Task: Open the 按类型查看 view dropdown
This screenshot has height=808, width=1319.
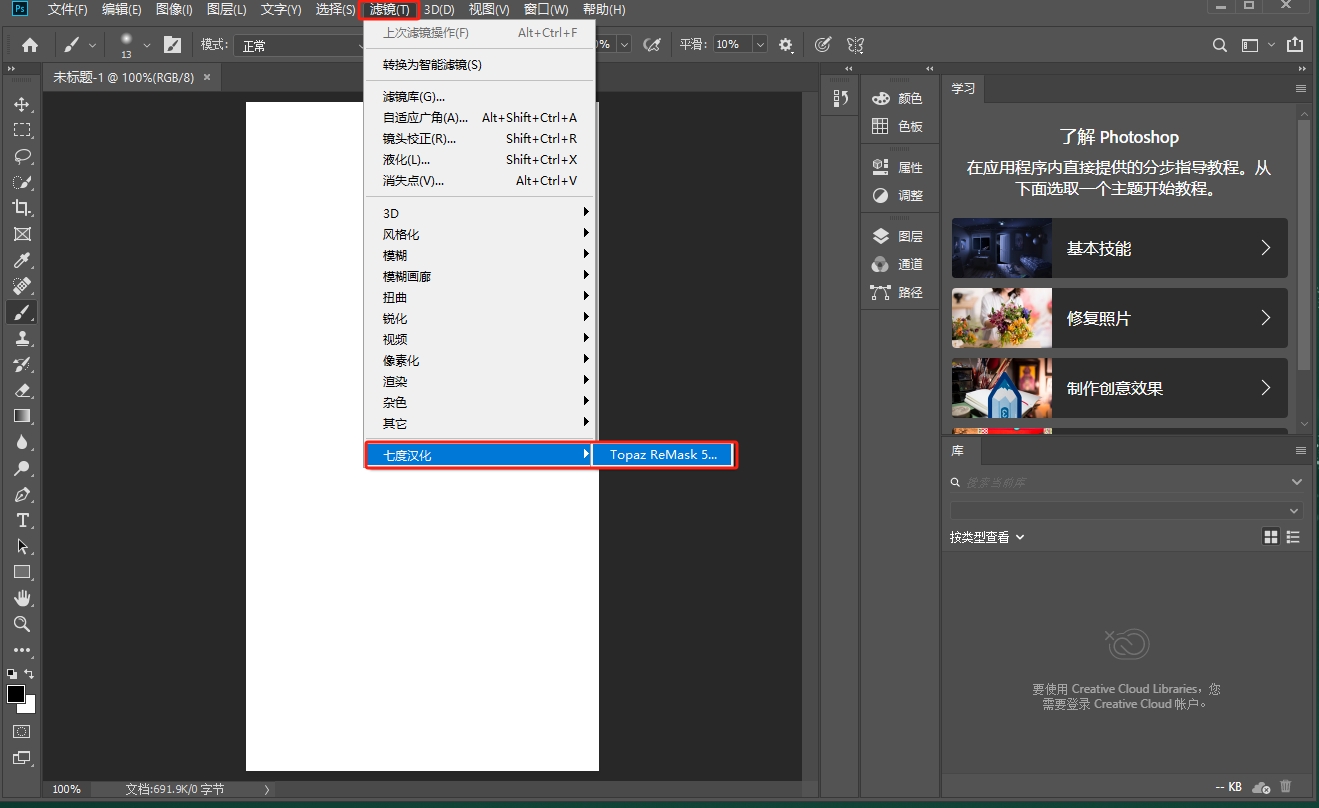Action: coord(987,537)
